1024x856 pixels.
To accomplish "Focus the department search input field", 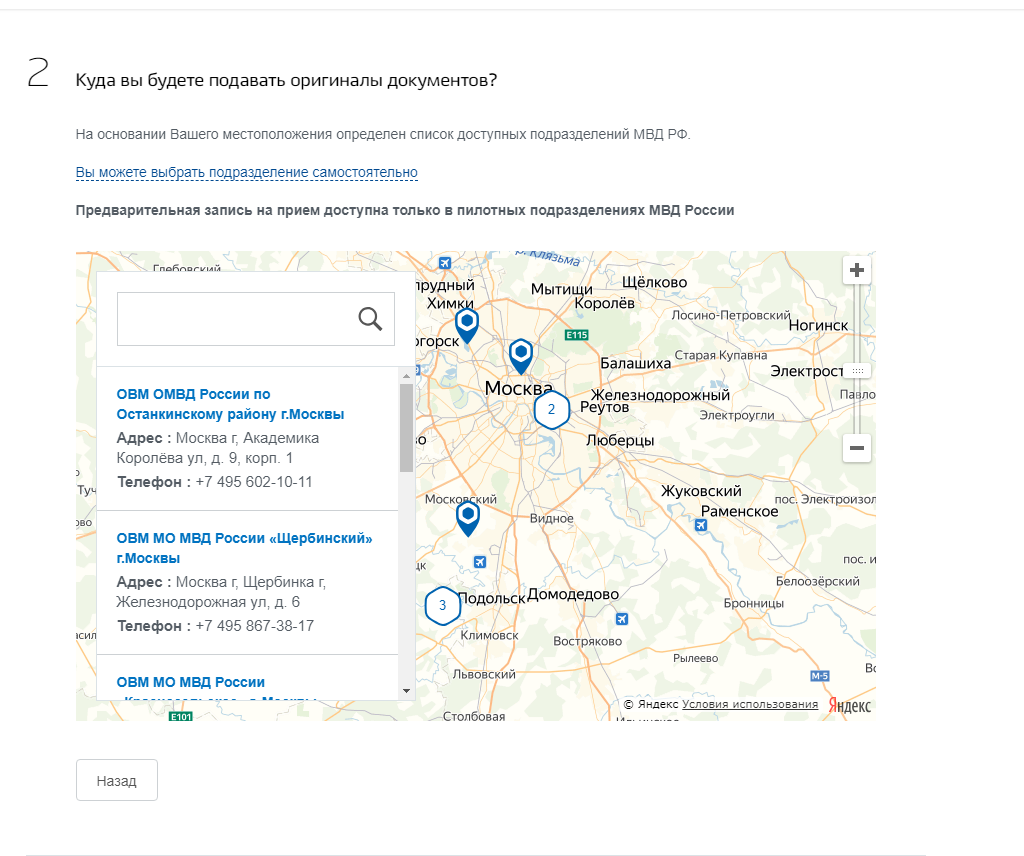I will click(x=236, y=319).
